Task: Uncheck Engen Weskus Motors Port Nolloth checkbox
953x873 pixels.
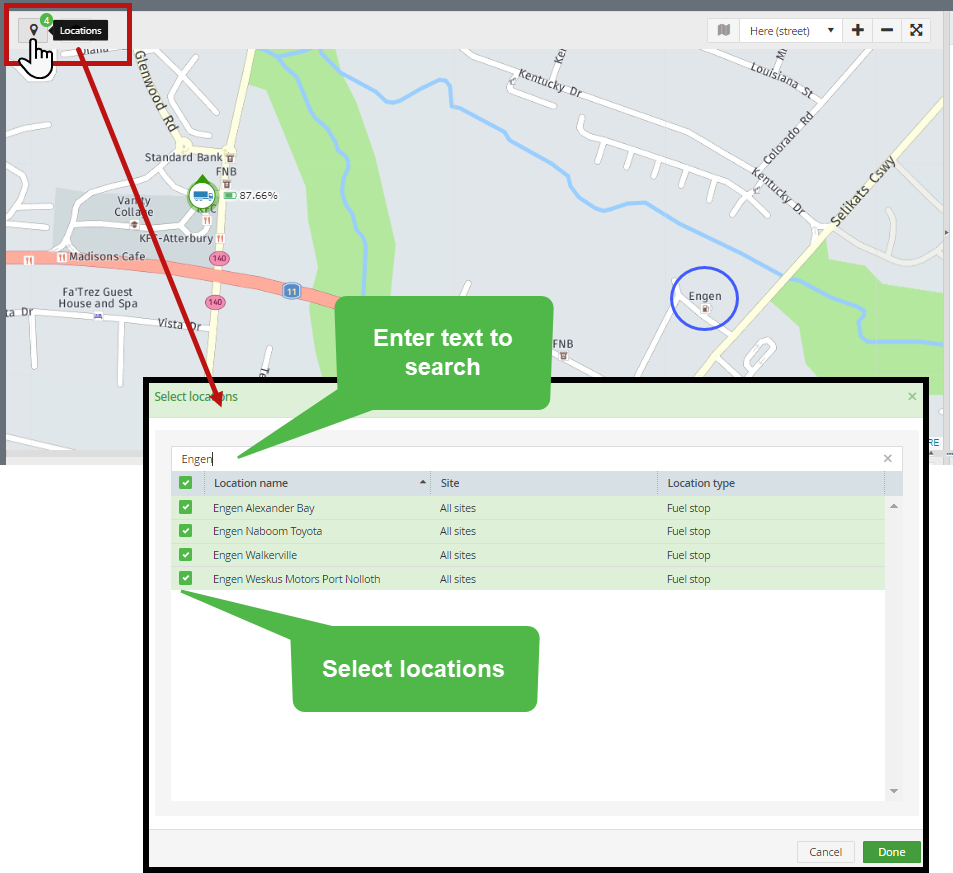Action: tap(185, 578)
